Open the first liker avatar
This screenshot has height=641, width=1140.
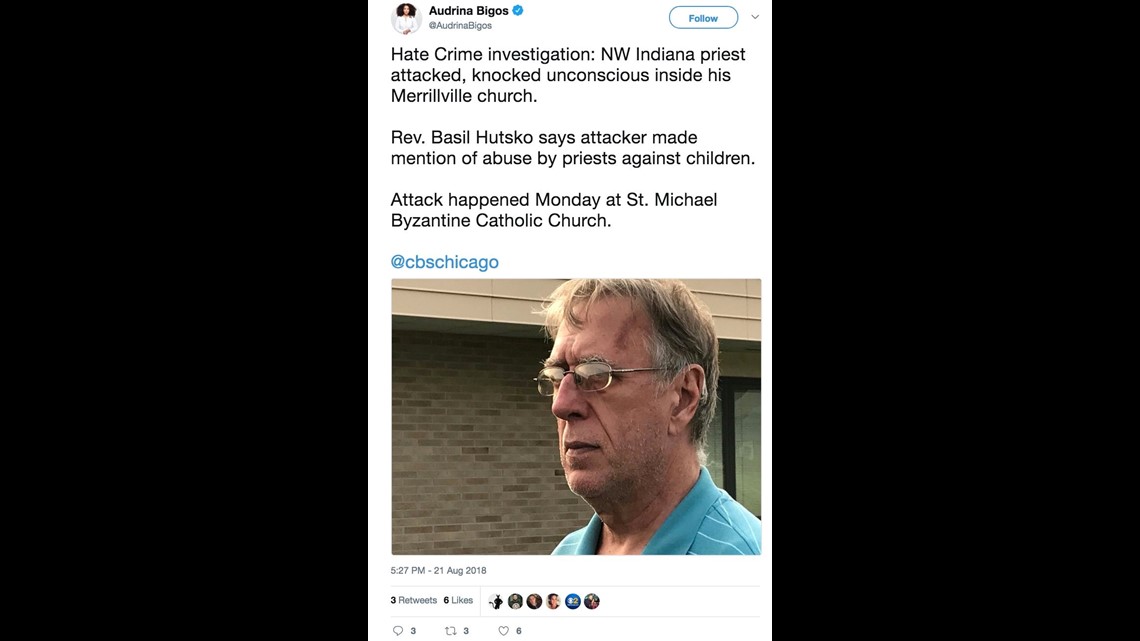(x=496, y=601)
